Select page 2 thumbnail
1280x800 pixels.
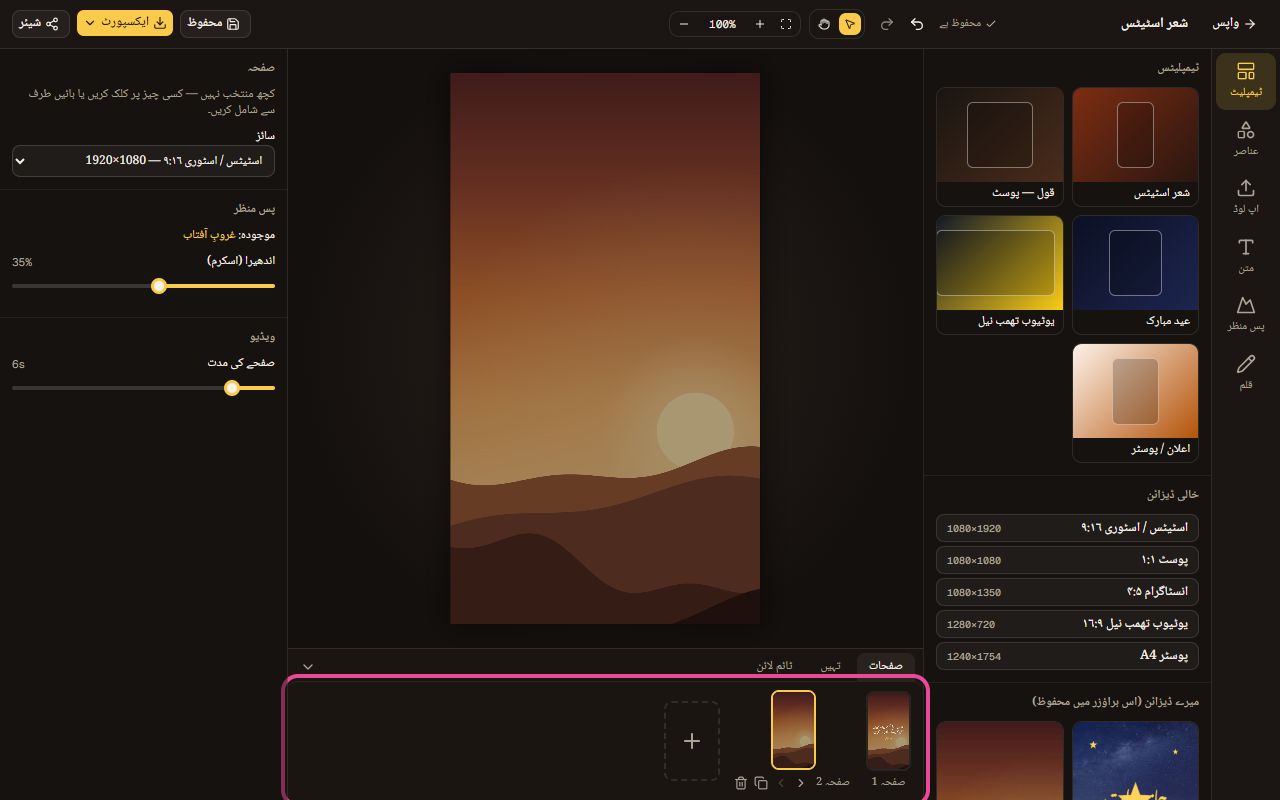(793, 730)
